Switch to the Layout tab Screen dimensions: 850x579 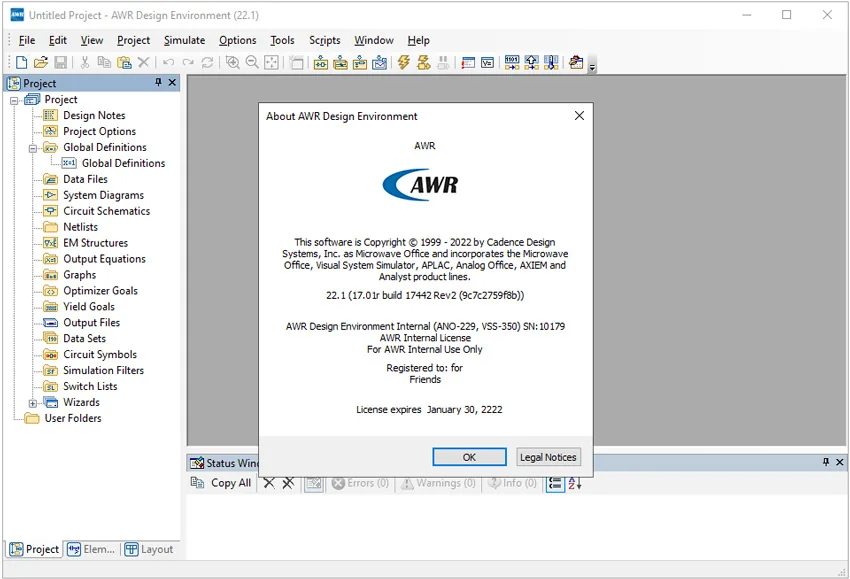149,549
